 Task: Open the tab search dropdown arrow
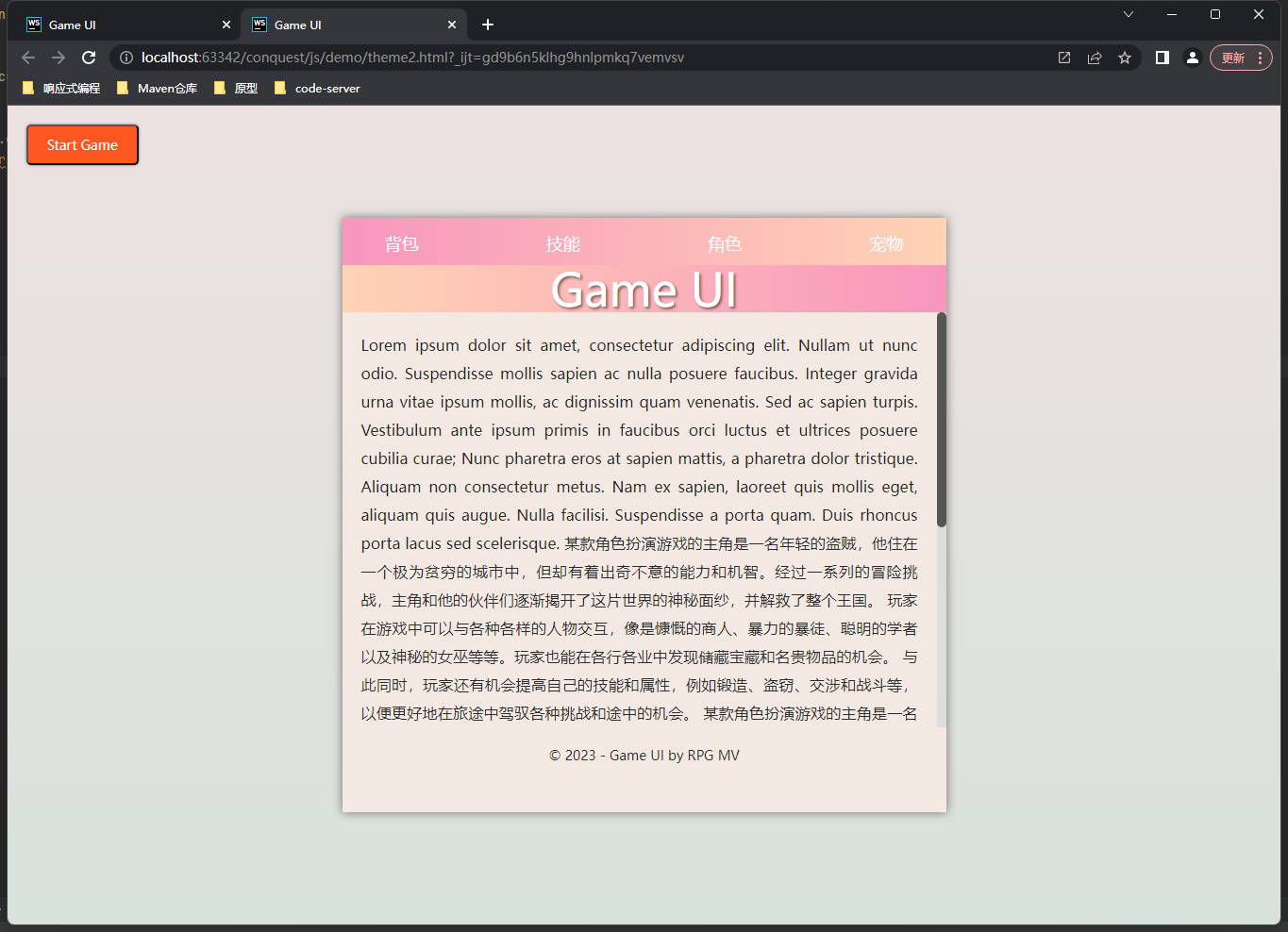[x=1129, y=14]
